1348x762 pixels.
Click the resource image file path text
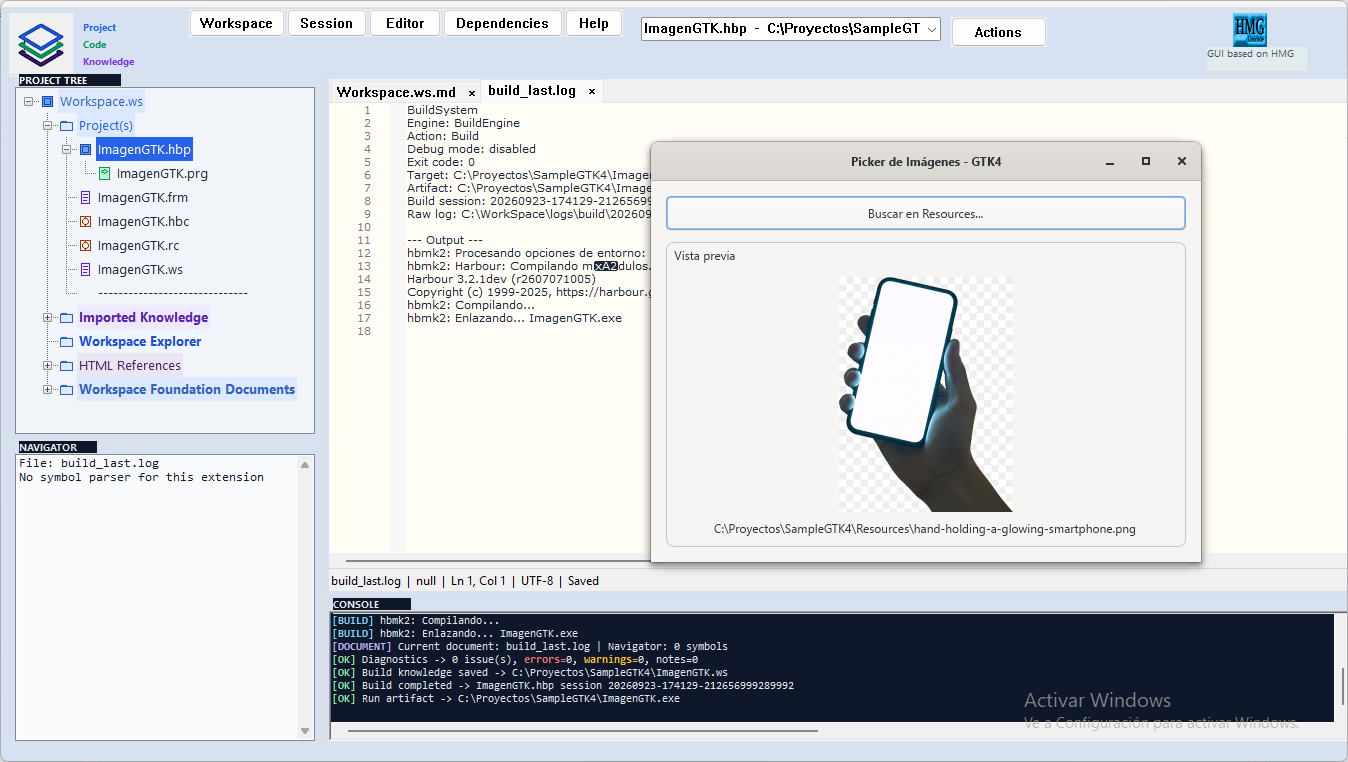[925, 529]
